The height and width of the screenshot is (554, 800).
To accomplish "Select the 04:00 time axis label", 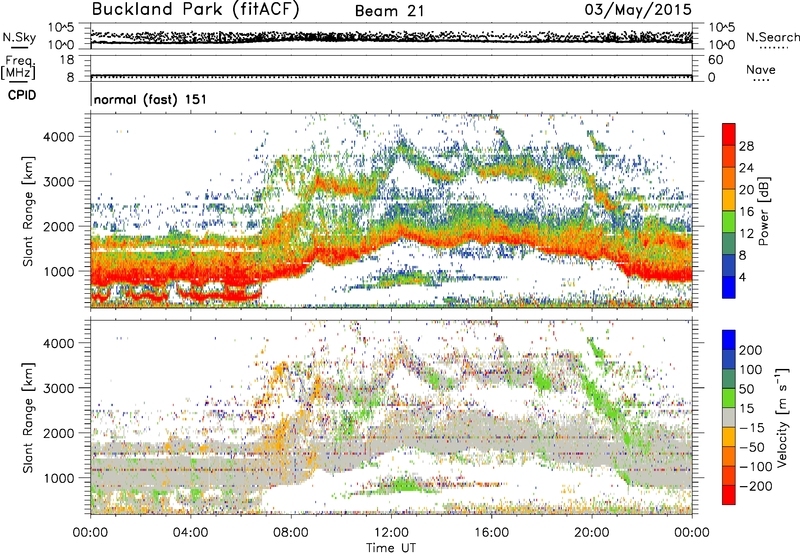I will click(190, 533).
